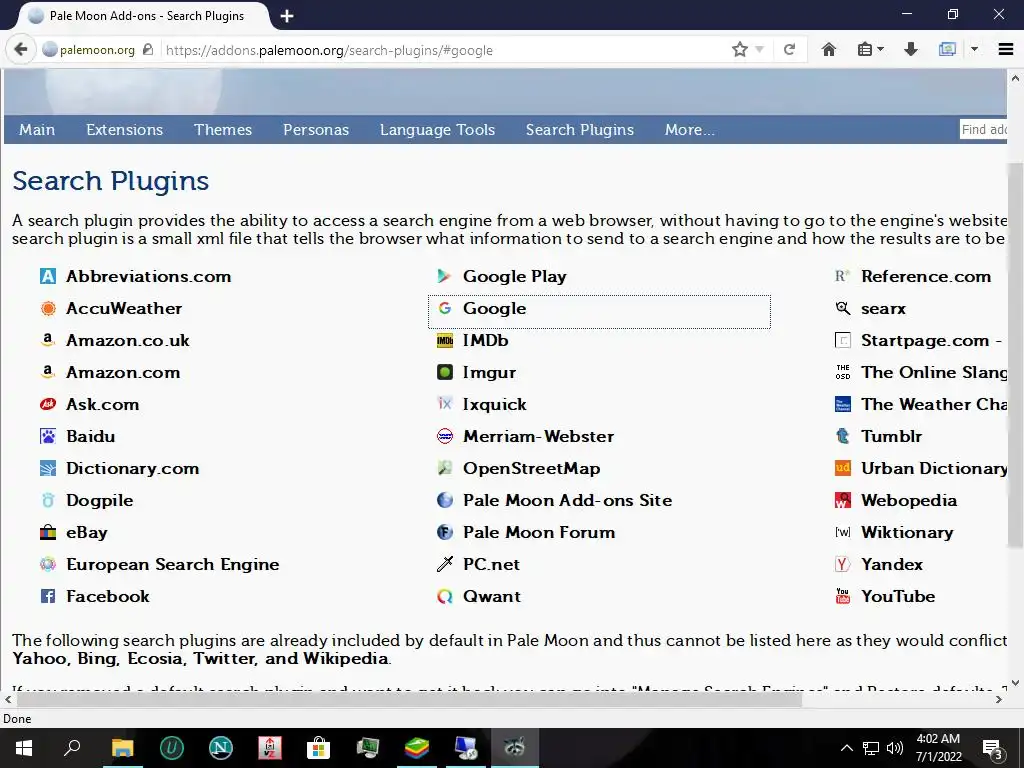Open the Windows Start button
Viewport: 1024px width, 768px height.
(24, 748)
